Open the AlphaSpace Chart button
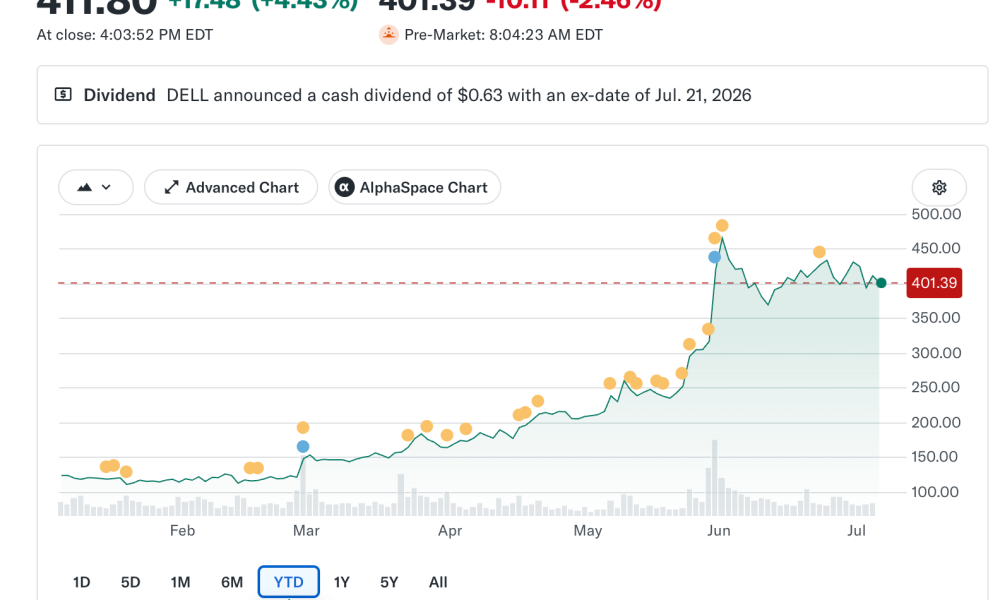Image resolution: width=1000 pixels, height=600 pixels. click(x=415, y=187)
